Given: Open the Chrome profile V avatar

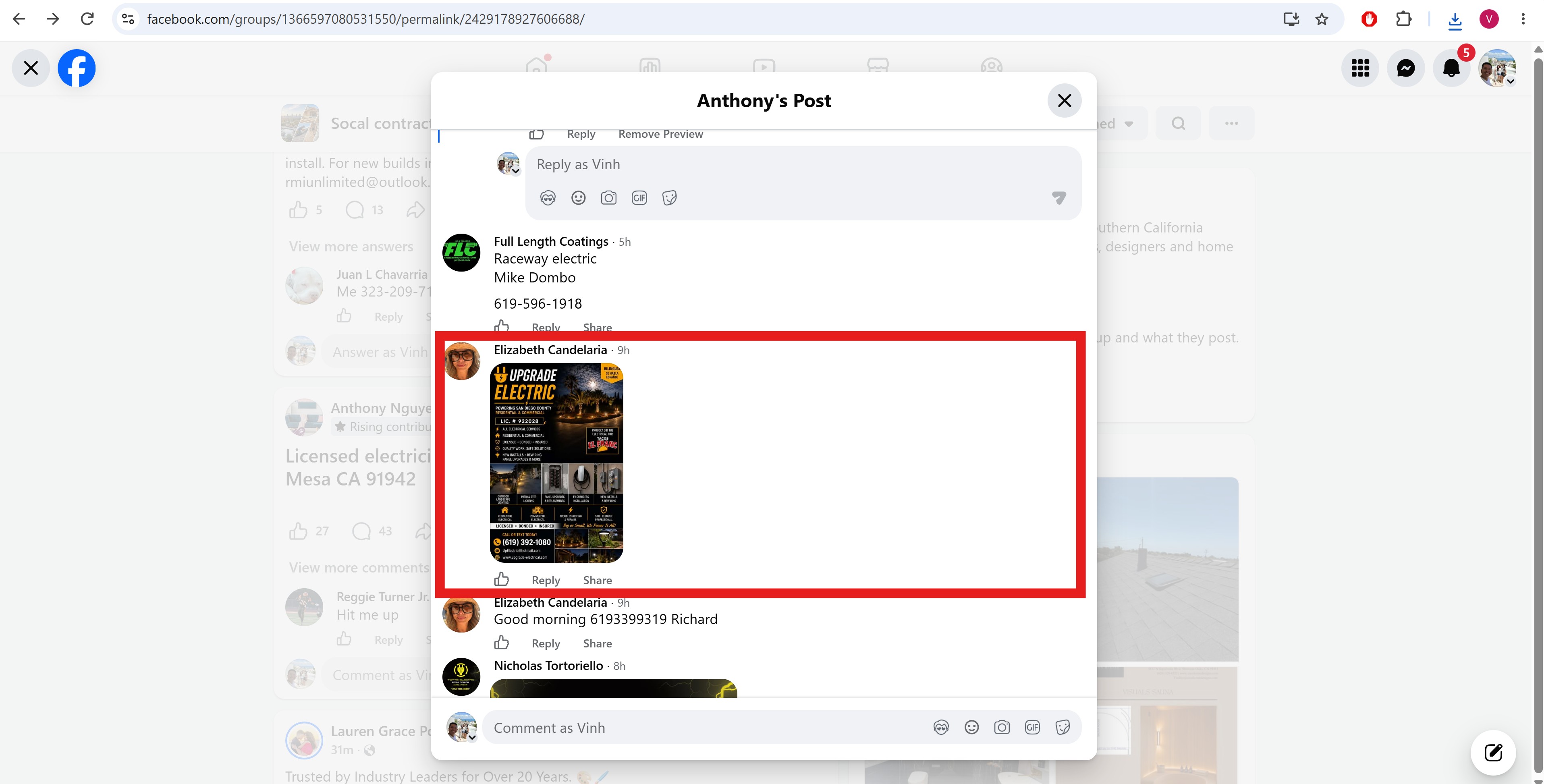Looking at the screenshot, I should tap(1489, 19).
